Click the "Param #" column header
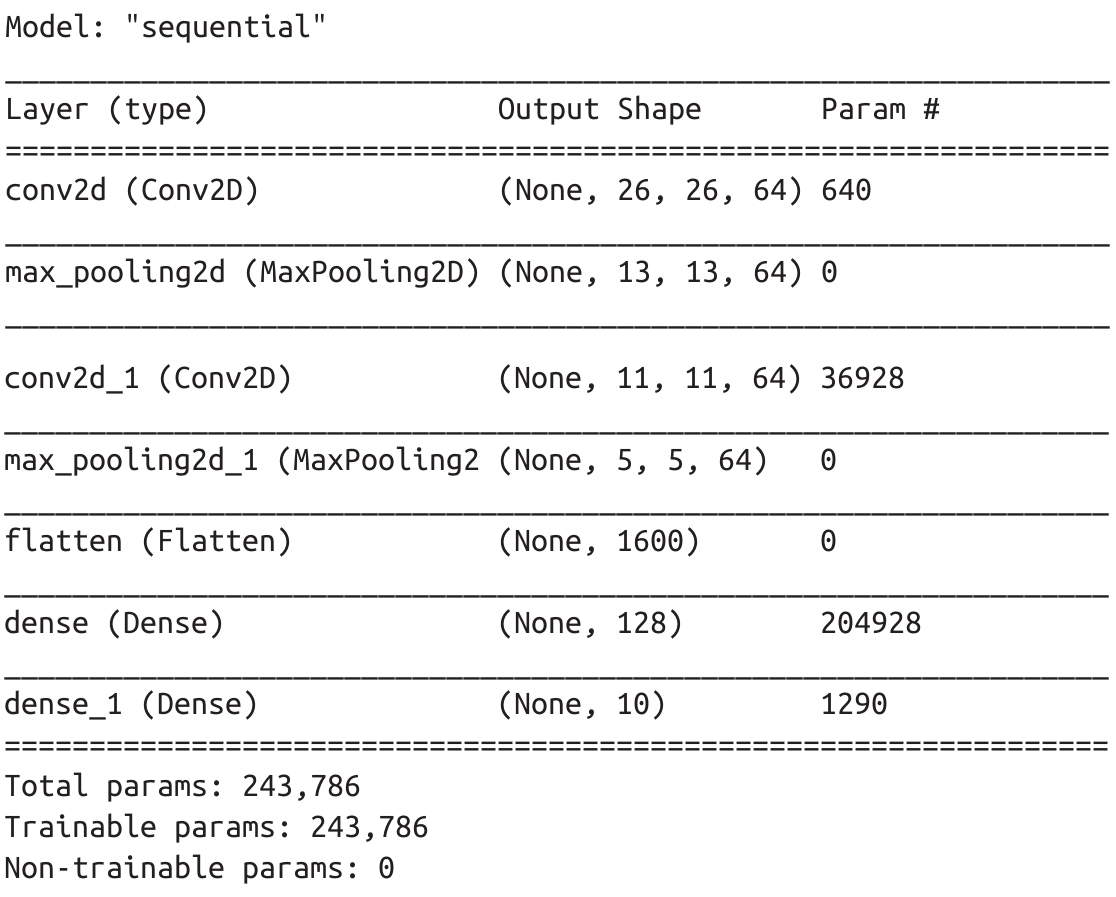This screenshot has width=1116, height=897. tap(880, 110)
